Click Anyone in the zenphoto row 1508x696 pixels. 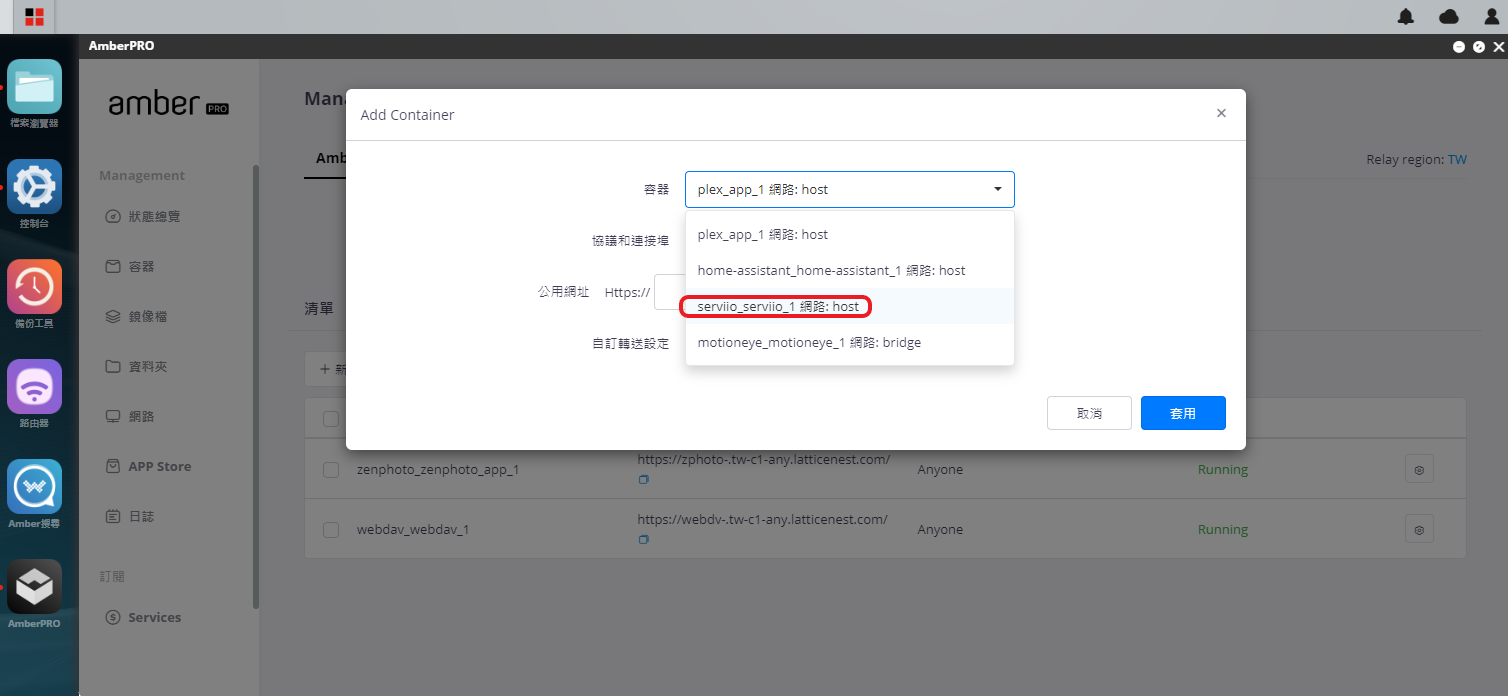coord(940,470)
